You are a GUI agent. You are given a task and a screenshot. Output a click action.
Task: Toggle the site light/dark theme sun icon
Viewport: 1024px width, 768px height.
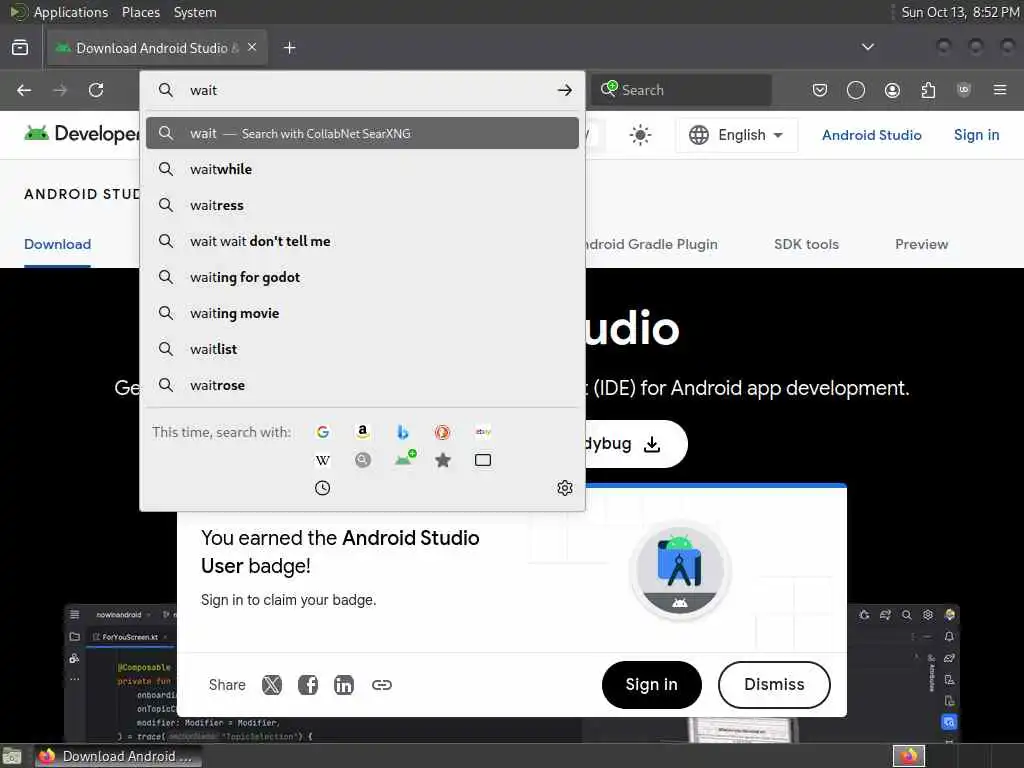[640, 135]
